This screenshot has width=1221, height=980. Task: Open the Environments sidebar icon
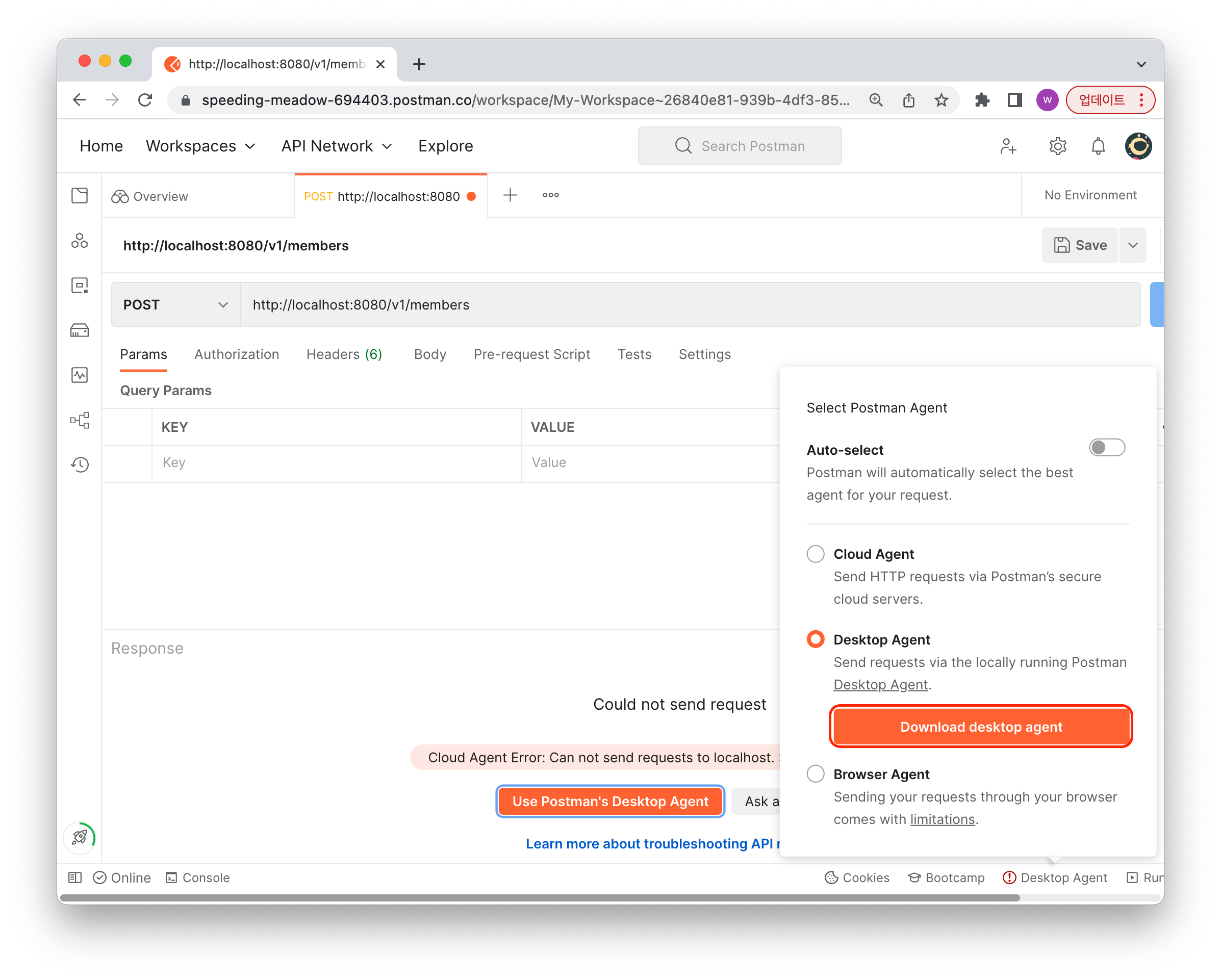pos(79,286)
